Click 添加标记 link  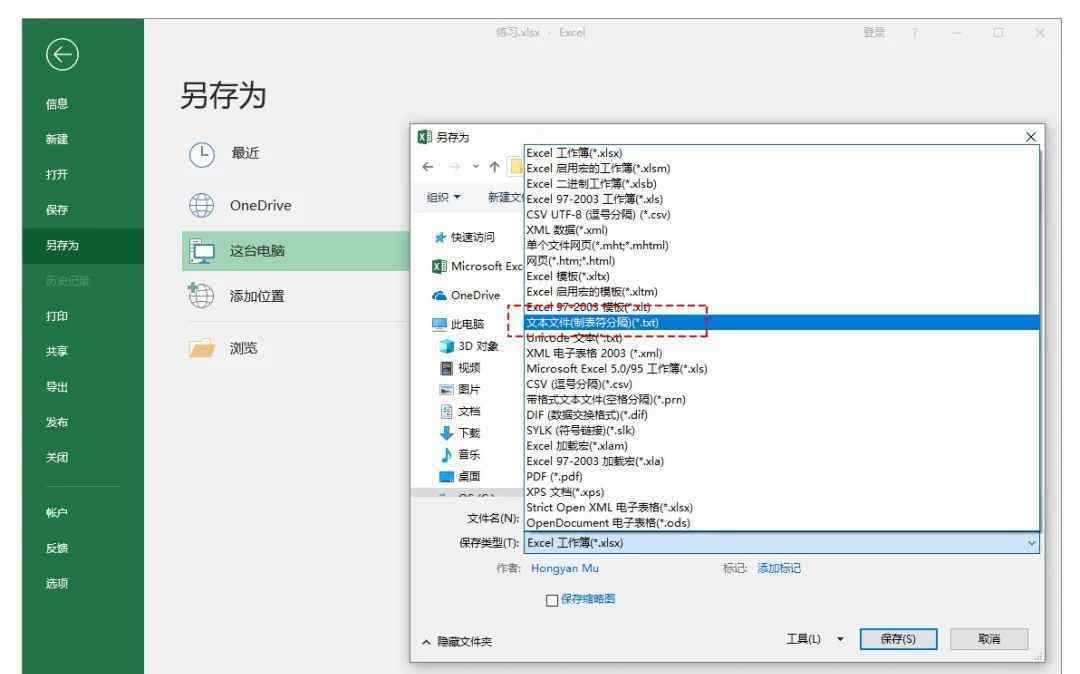[779, 568]
